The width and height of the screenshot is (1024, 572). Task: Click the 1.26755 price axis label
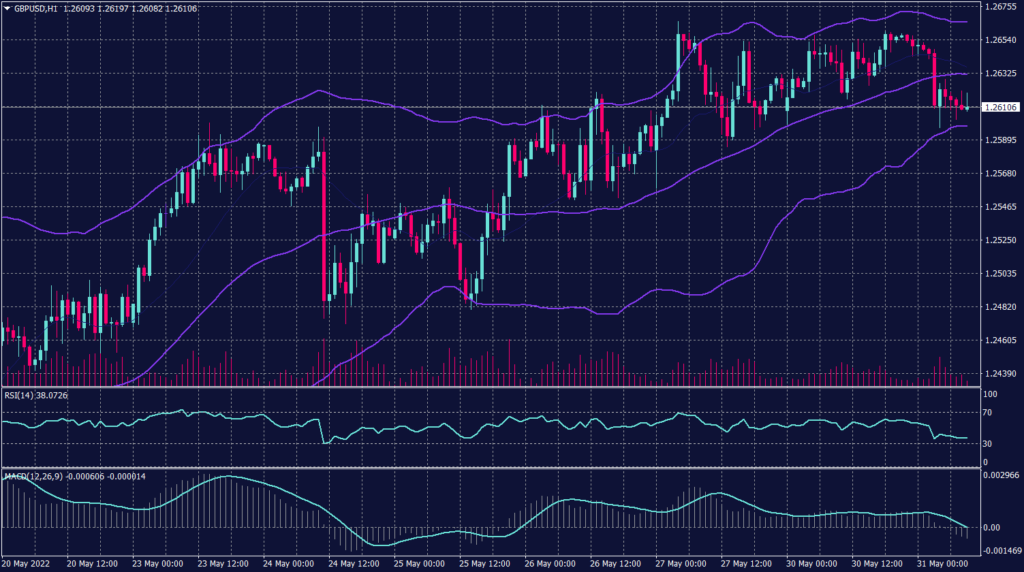(x=998, y=6)
